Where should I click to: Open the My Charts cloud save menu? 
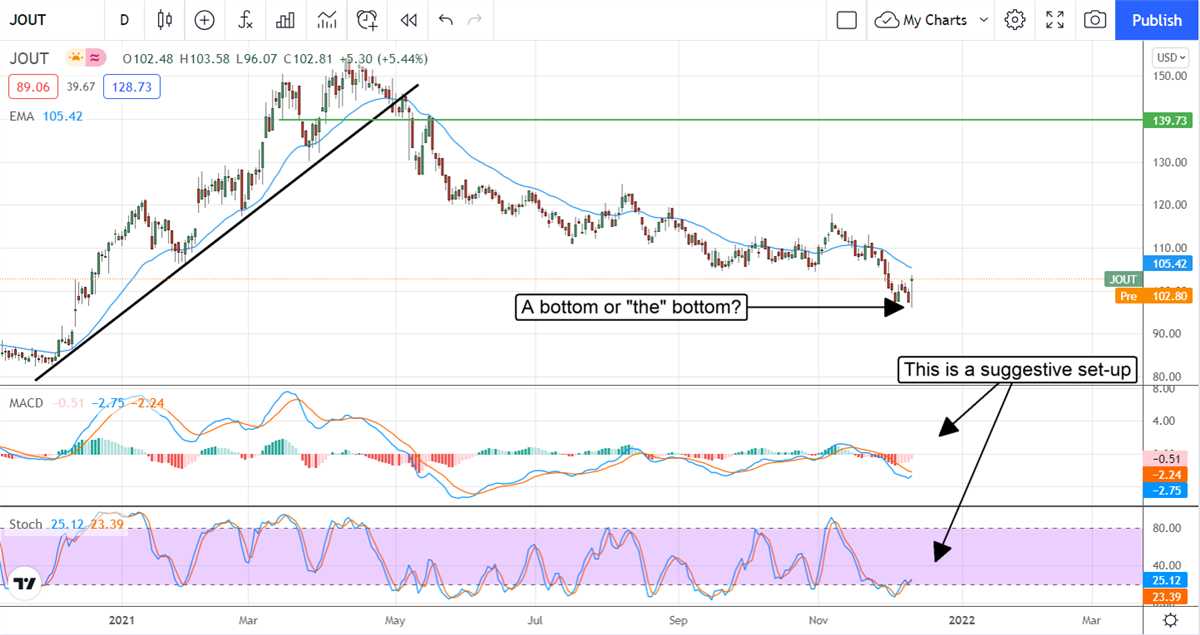click(x=920, y=20)
